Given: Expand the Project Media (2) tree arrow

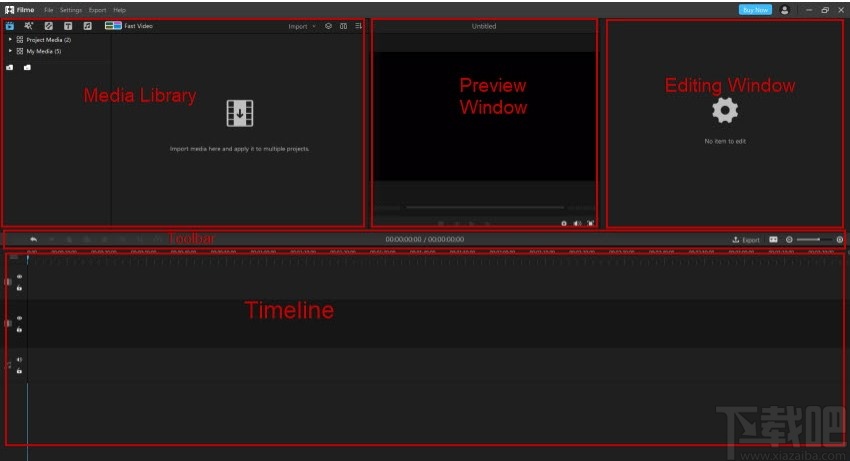Looking at the screenshot, I should click(10, 40).
